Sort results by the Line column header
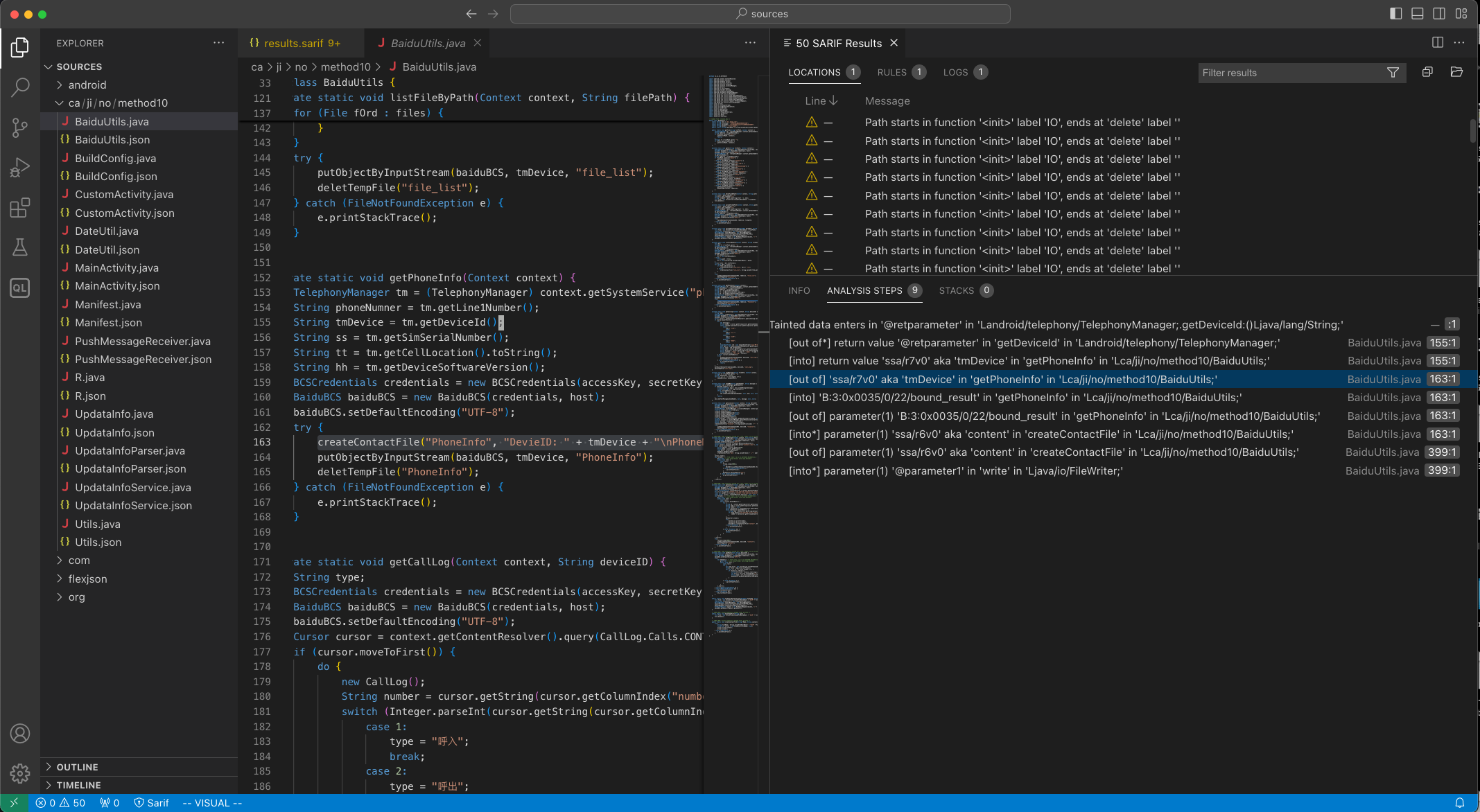Image resolution: width=1480 pixels, height=812 pixels. (x=821, y=100)
